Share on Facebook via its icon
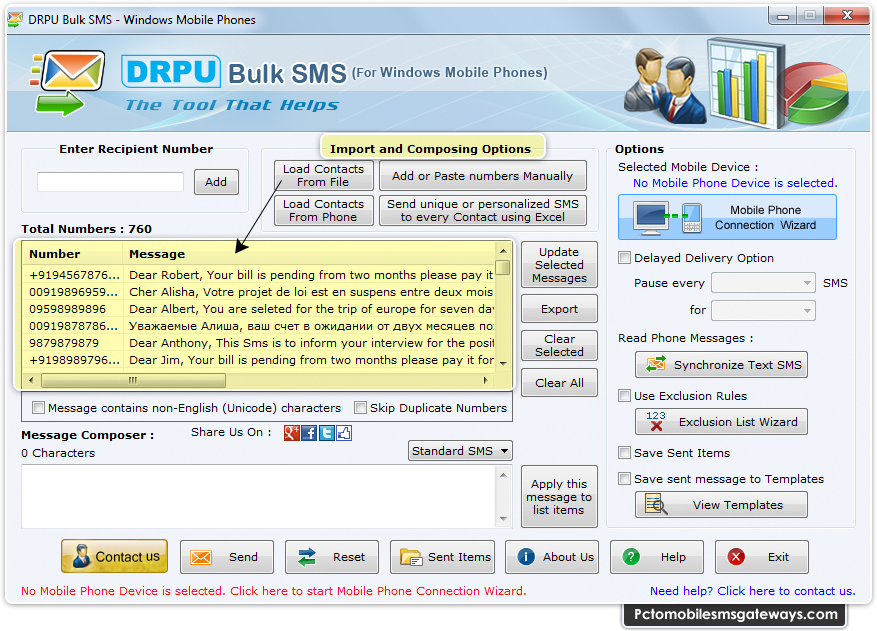The height and width of the screenshot is (631, 877). [309, 433]
